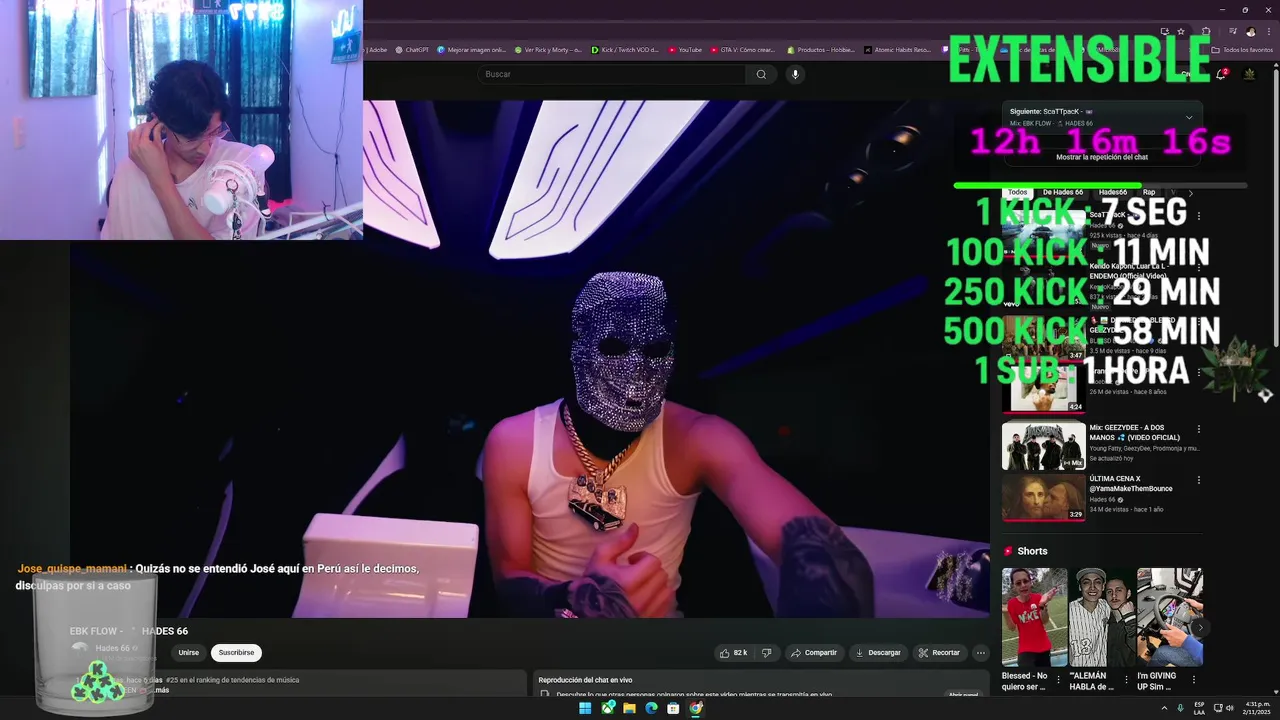Open browser extensions puzzle icon
This screenshot has height=720, width=1280.
pos(1206,31)
